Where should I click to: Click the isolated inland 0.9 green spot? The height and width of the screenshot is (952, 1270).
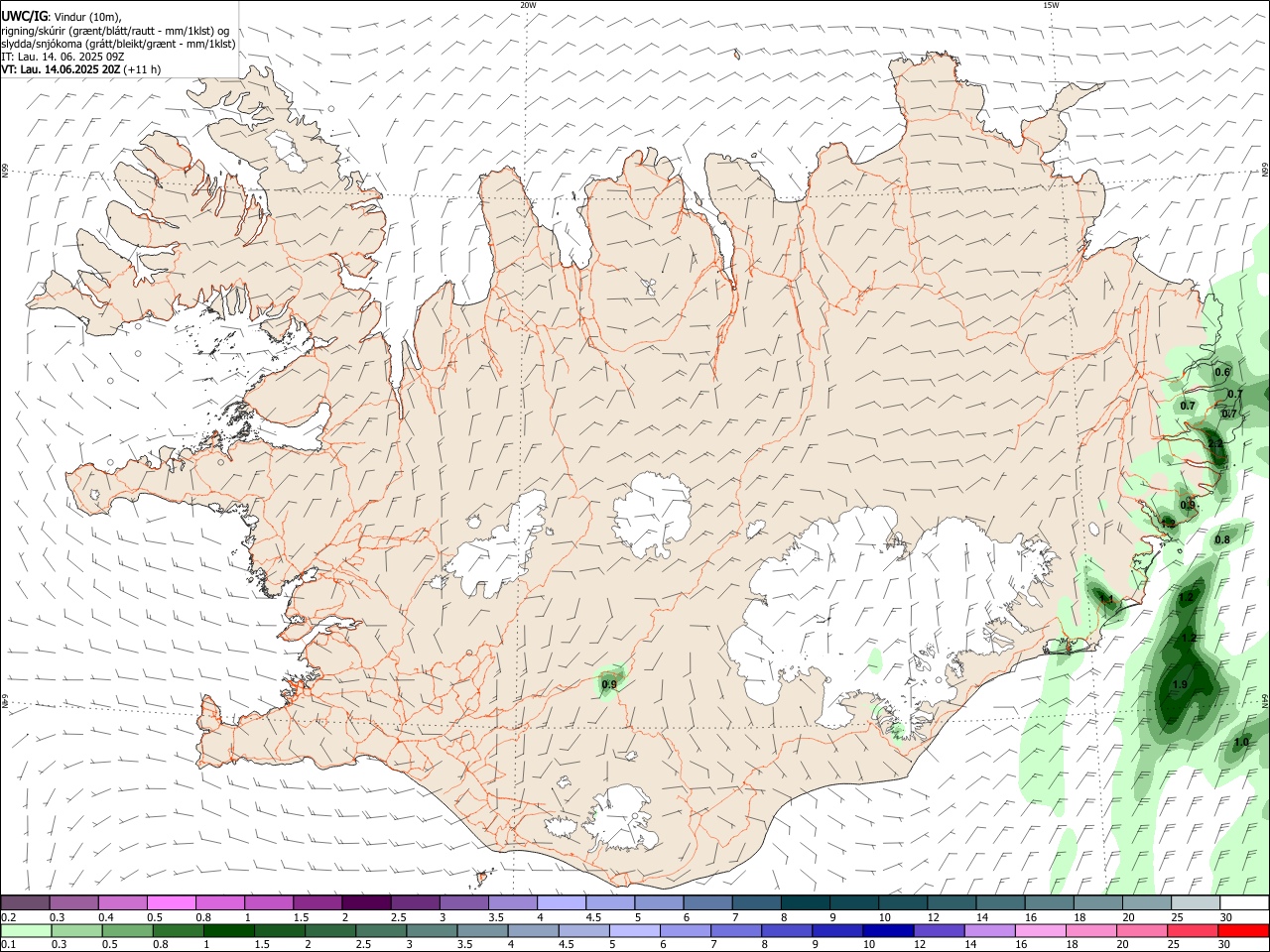pyautogui.click(x=609, y=684)
